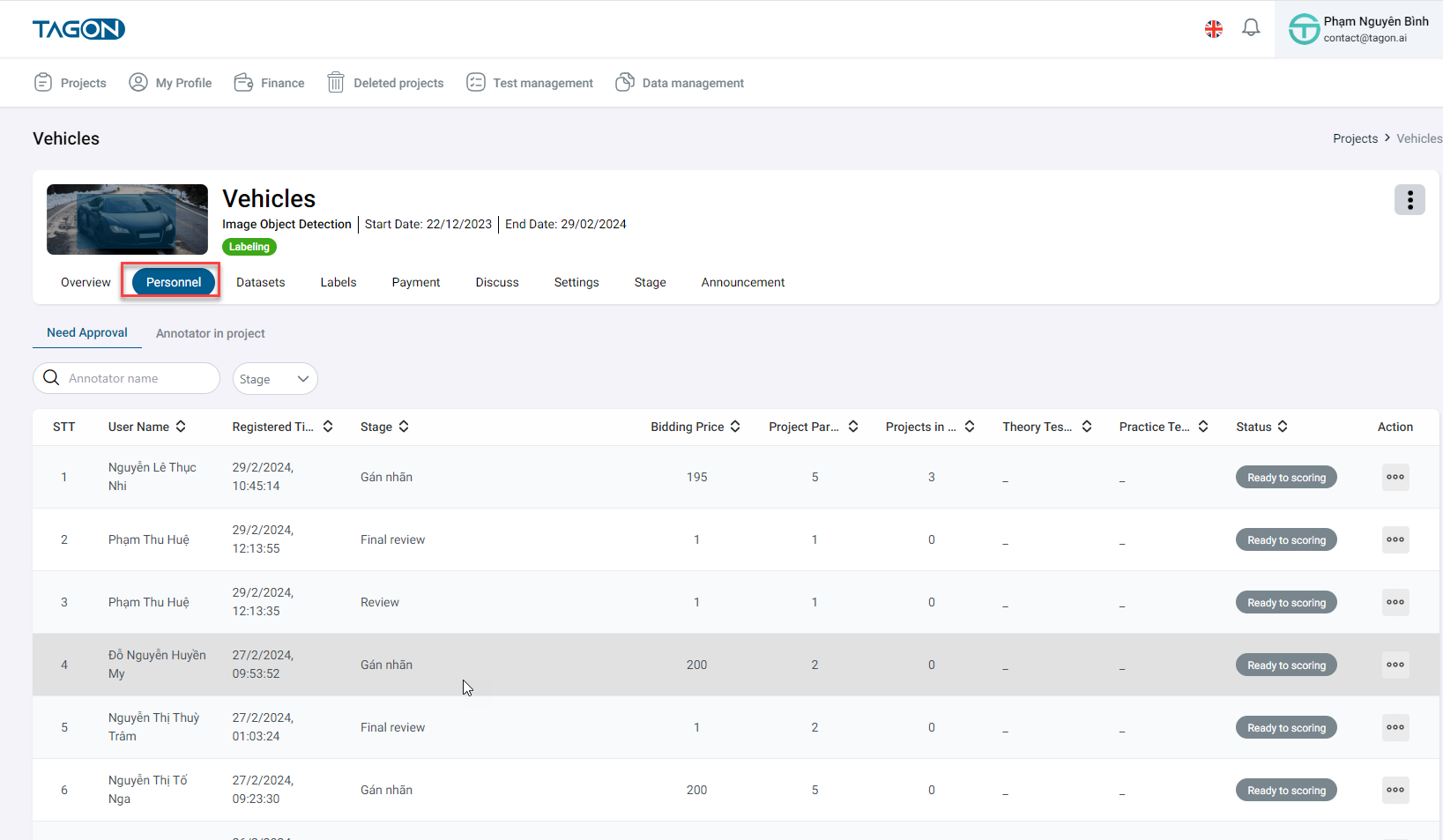This screenshot has height=840, width=1443.
Task: Sort by the Registered Time column
Action: point(328,427)
